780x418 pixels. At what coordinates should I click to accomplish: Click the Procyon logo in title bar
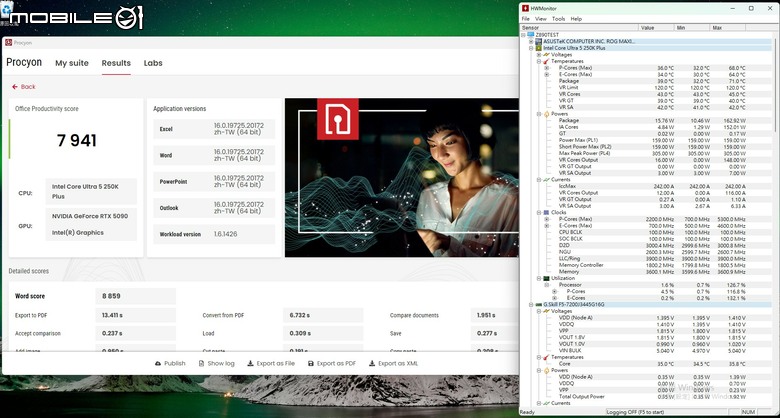click(8, 43)
